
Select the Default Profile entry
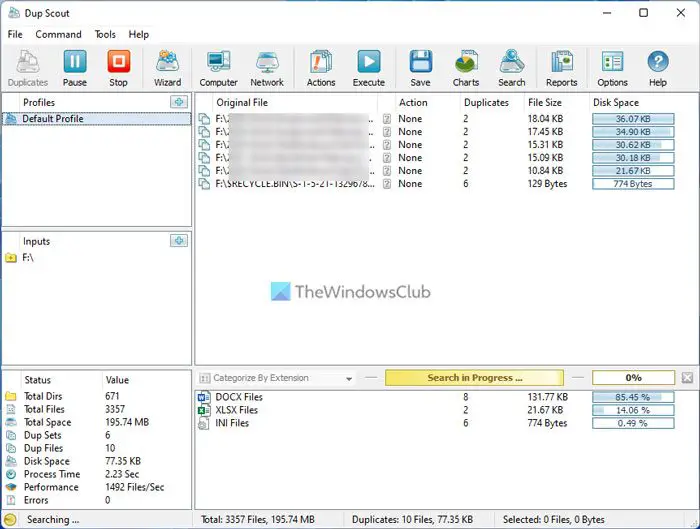point(97,119)
